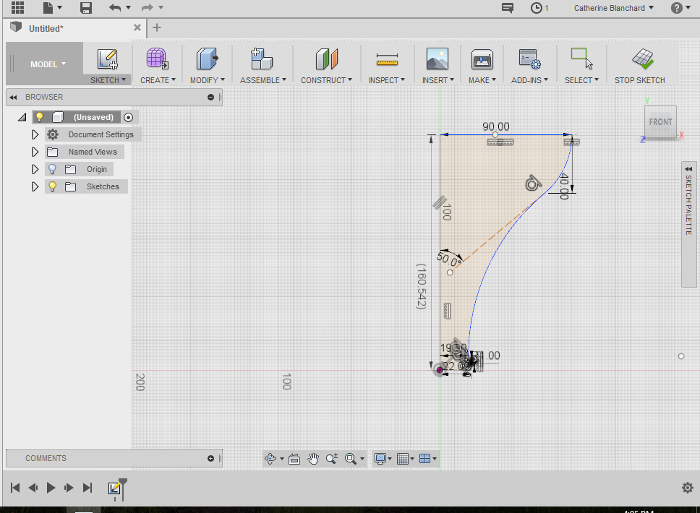Collapse the Browser panel with double arrows

[13, 97]
